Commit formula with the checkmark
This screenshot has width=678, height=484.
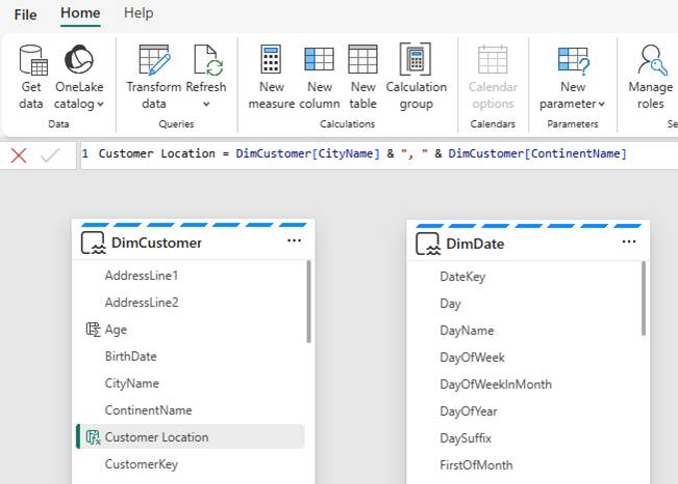click(50, 155)
